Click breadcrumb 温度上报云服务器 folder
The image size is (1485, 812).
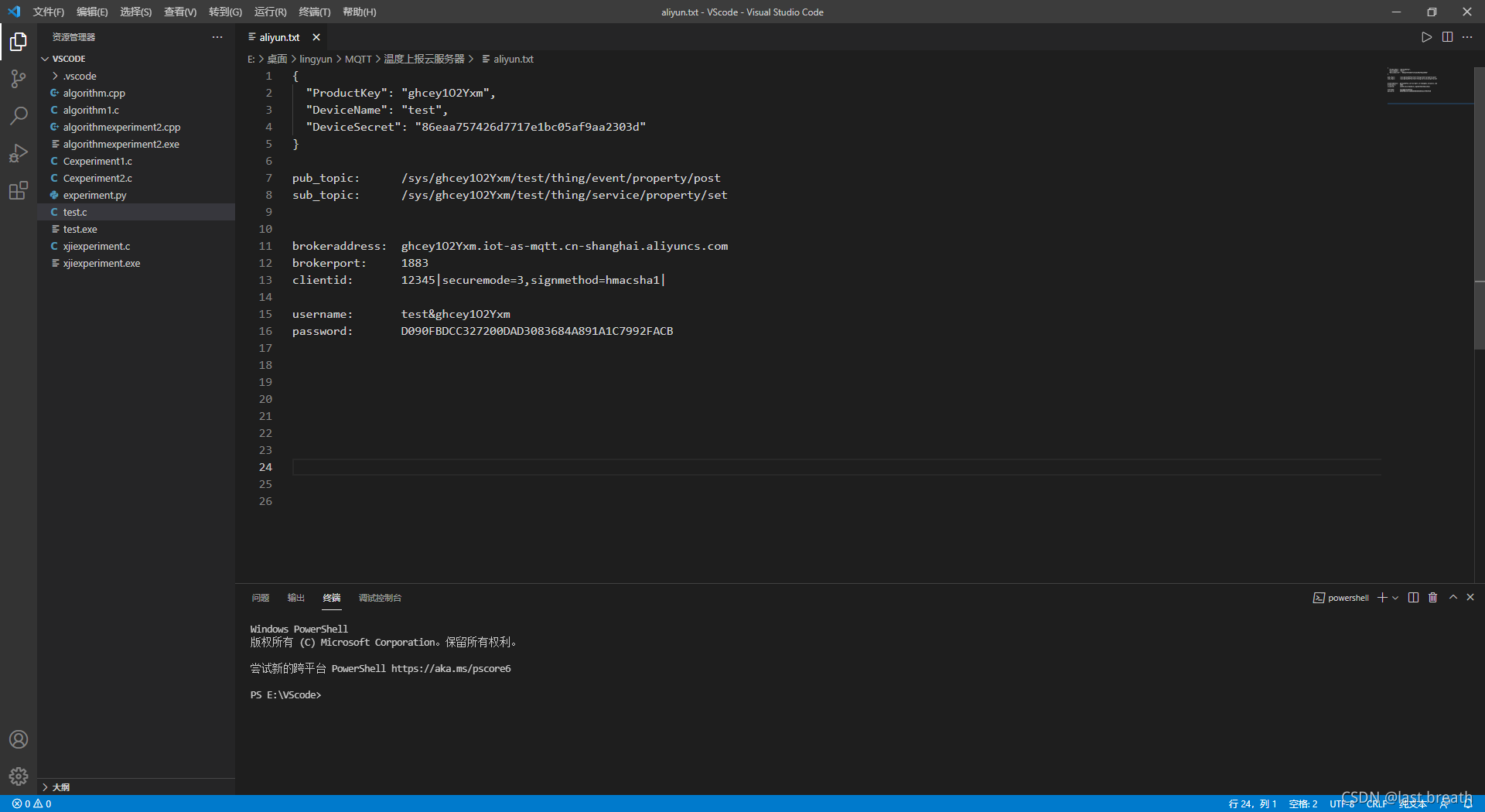point(424,59)
